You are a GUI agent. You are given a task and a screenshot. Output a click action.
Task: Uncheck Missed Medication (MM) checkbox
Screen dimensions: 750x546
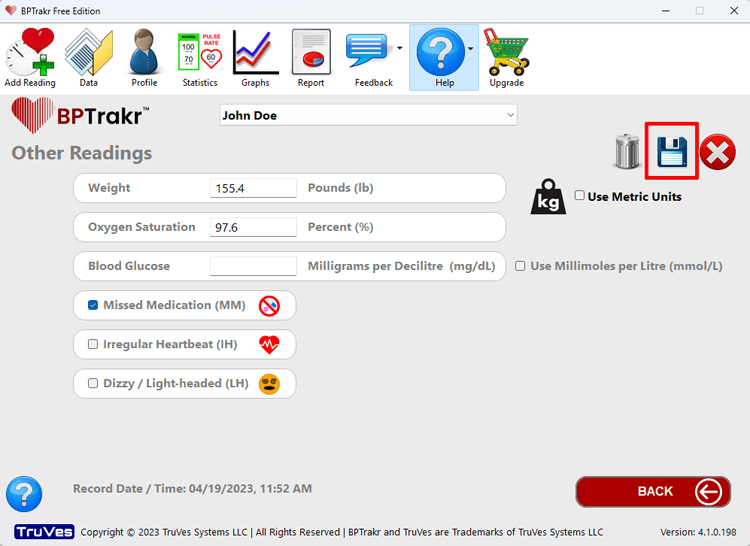pos(93,305)
